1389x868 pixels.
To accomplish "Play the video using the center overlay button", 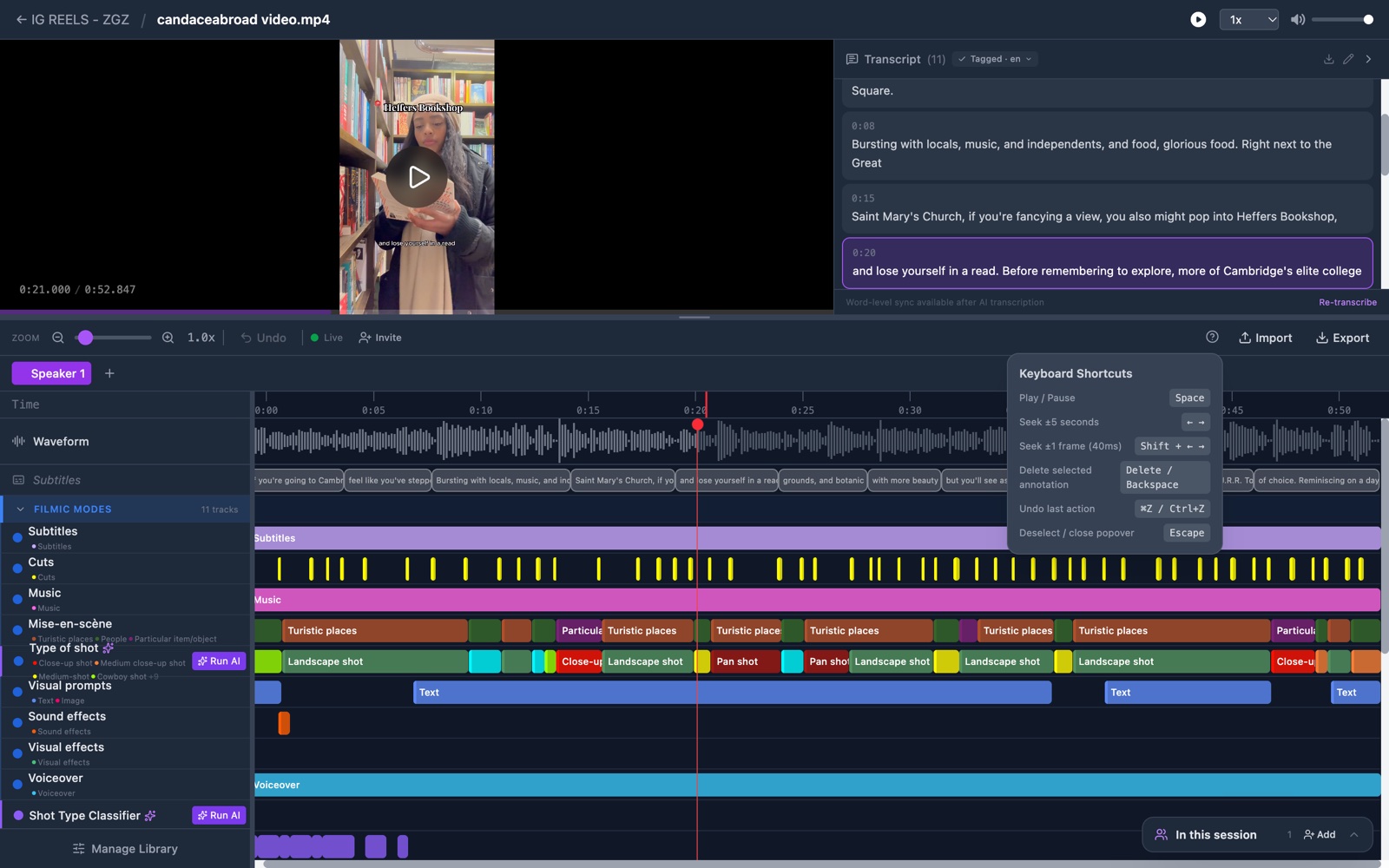I will pyautogui.click(x=418, y=177).
